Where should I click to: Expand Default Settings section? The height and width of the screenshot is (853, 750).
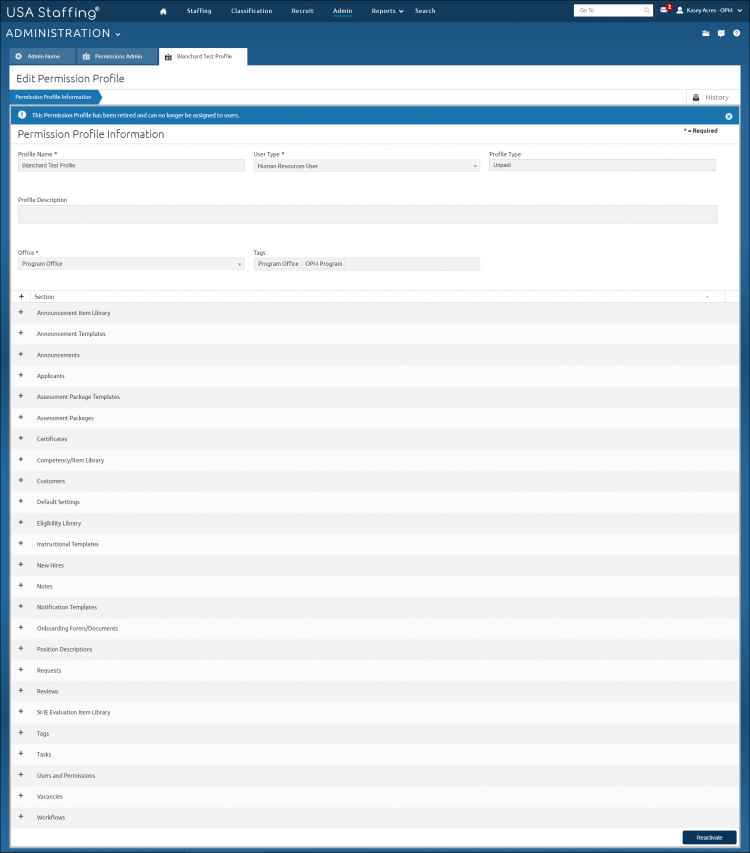(21, 501)
